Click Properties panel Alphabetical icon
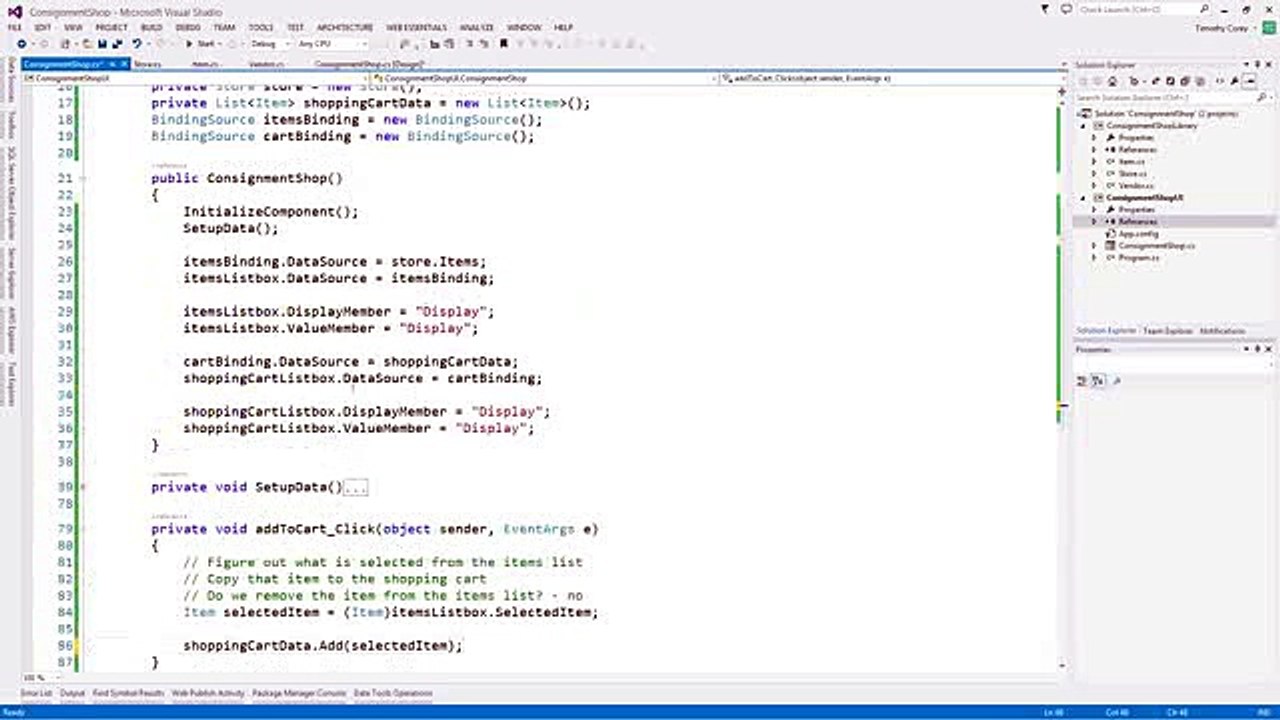 tap(1097, 381)
